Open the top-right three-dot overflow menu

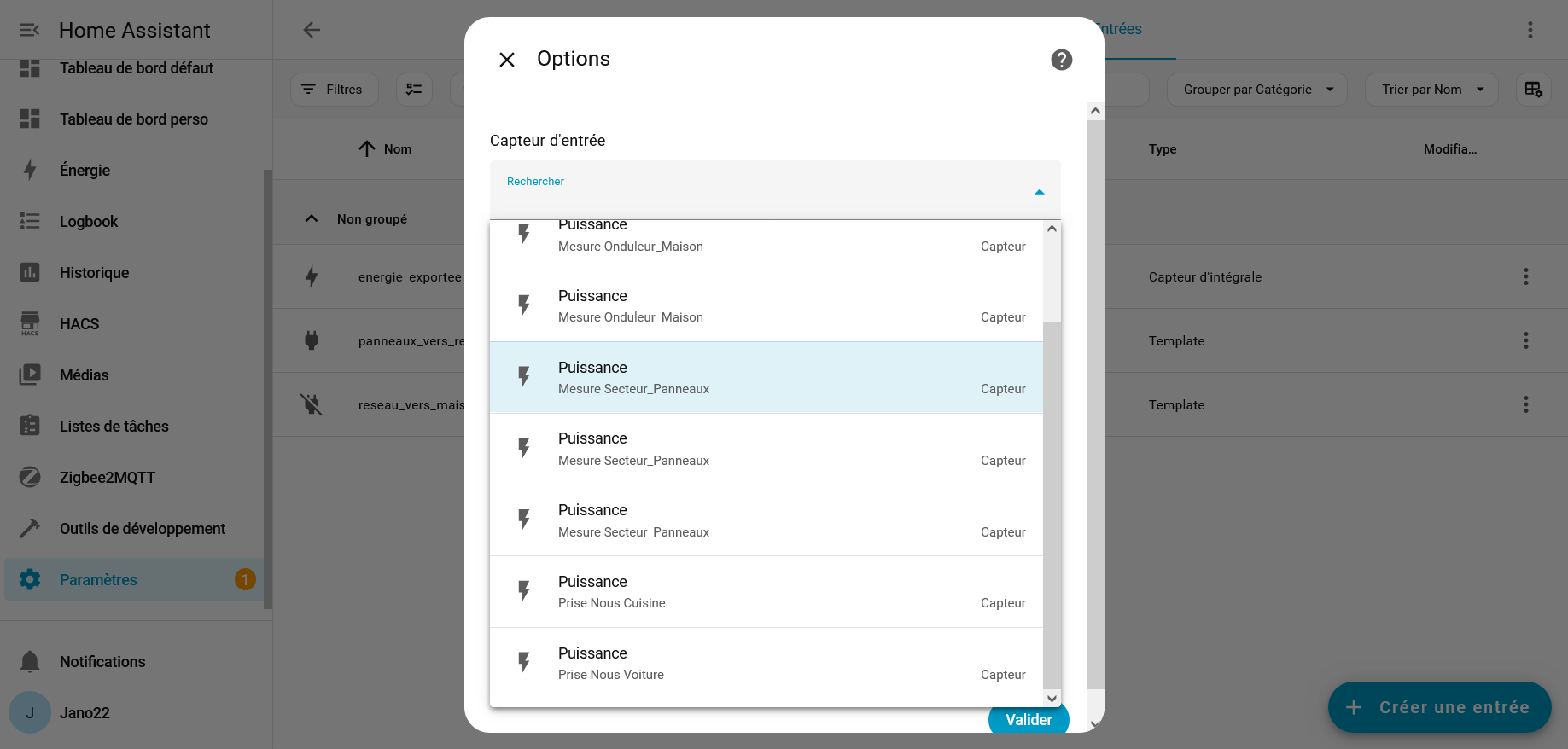1530,30
